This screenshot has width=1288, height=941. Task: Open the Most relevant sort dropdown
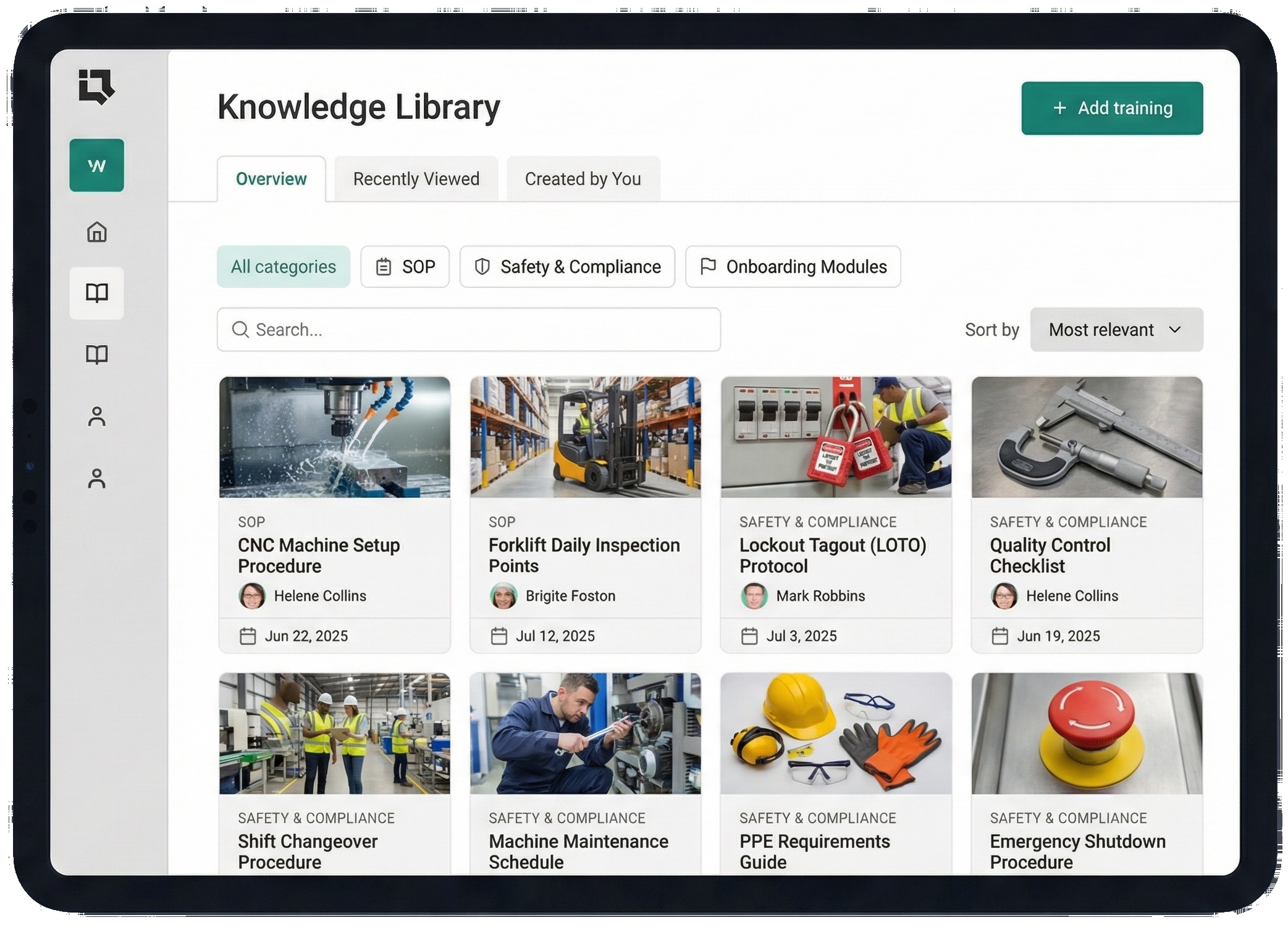click(x=1116, y=330)
